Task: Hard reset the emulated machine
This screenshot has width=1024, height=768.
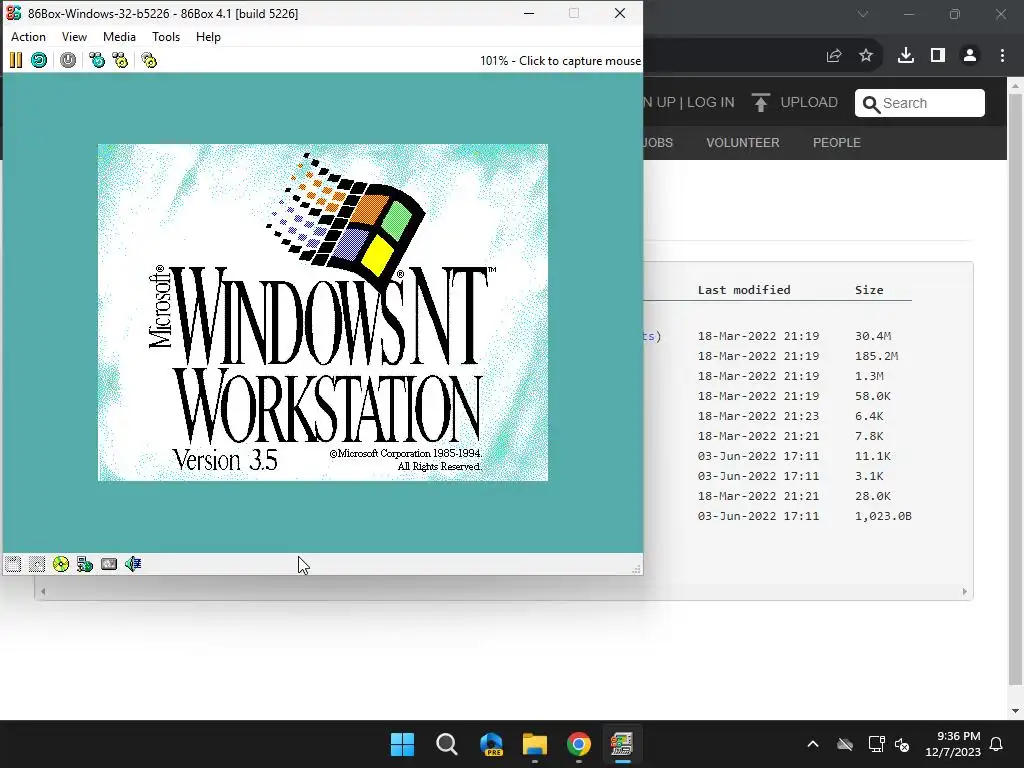Action: click(39, 61)
